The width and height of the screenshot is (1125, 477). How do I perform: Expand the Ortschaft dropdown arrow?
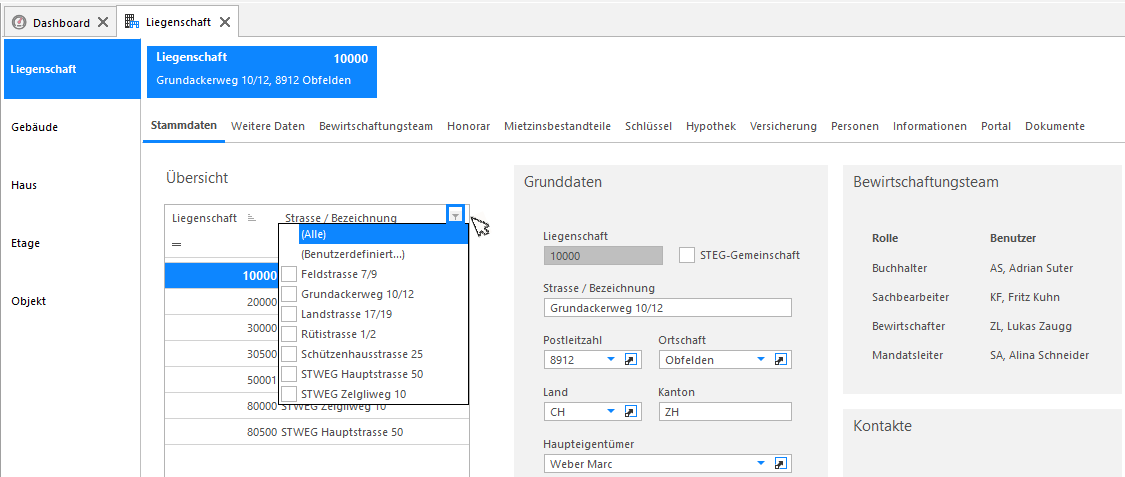[x=761, y=360]
